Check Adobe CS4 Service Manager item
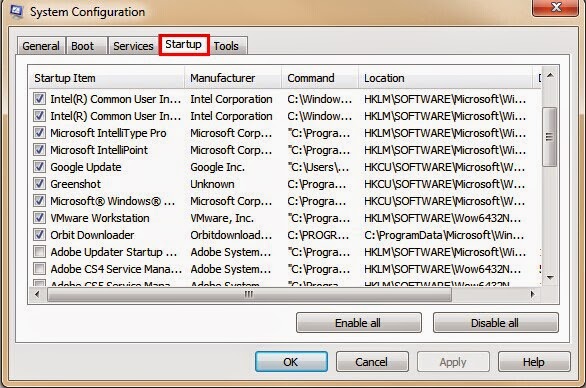This screenshot has height=388, width=586. (x=39, y=269)
